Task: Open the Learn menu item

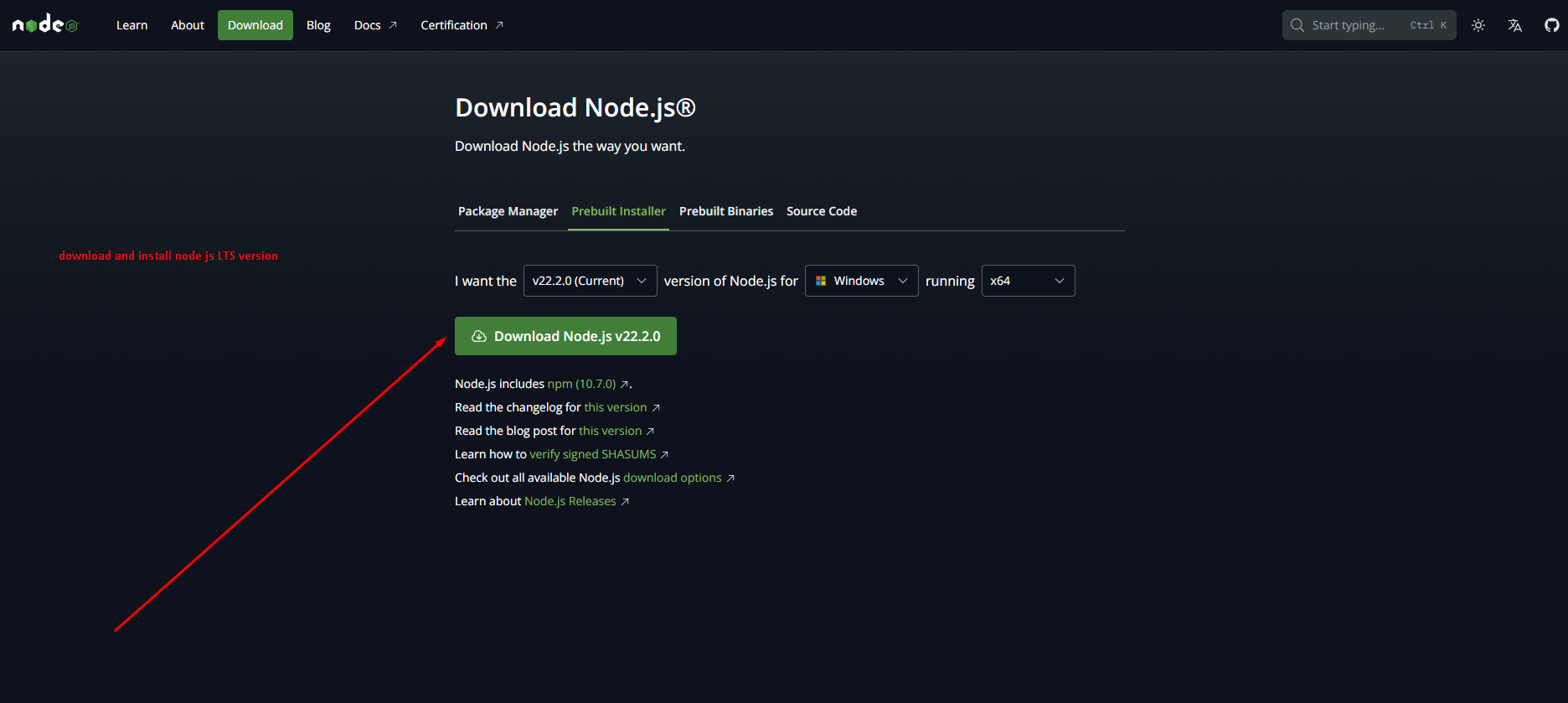Action: (x=132, y=25)
